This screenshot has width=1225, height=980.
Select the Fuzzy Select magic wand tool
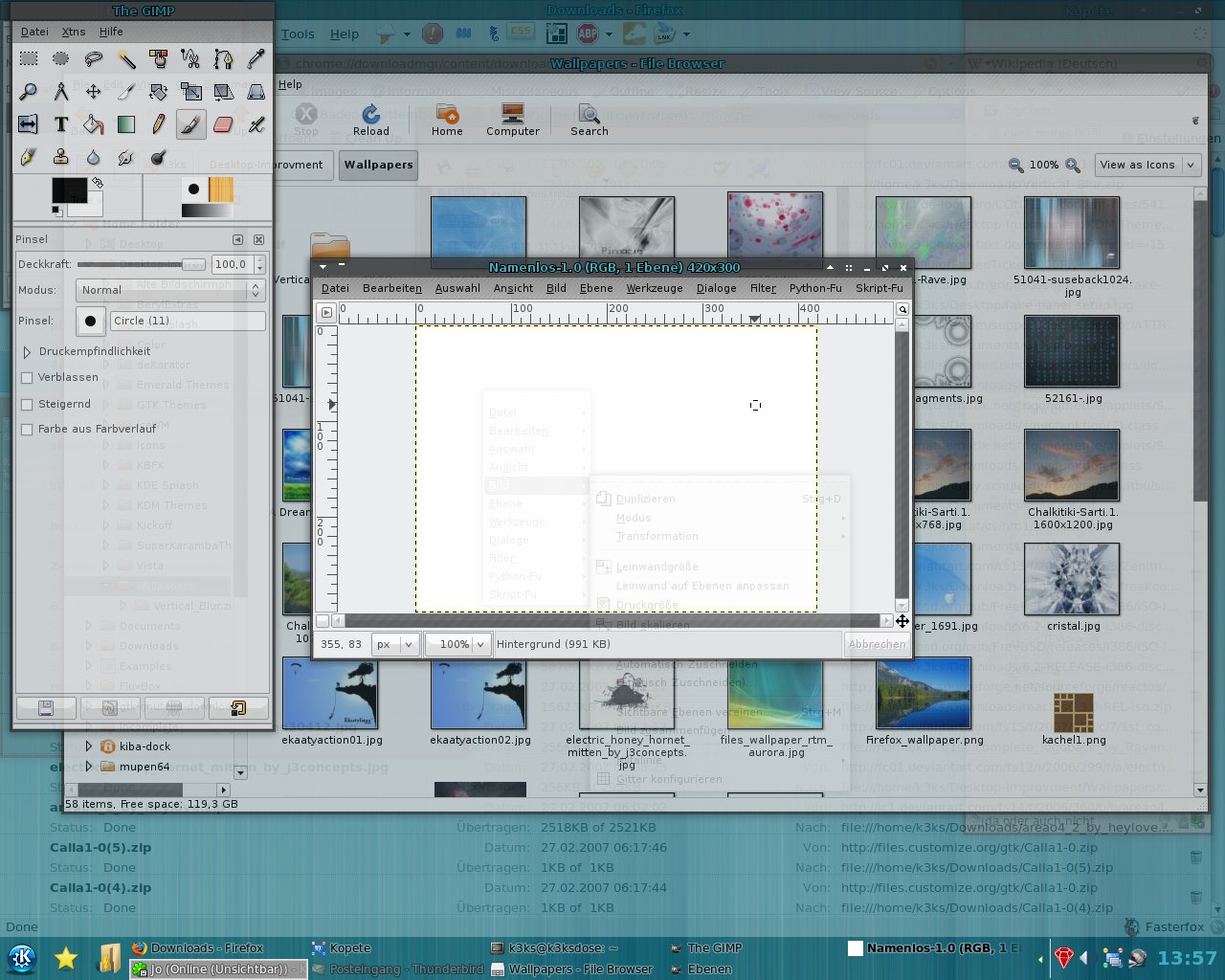(126, 59)
